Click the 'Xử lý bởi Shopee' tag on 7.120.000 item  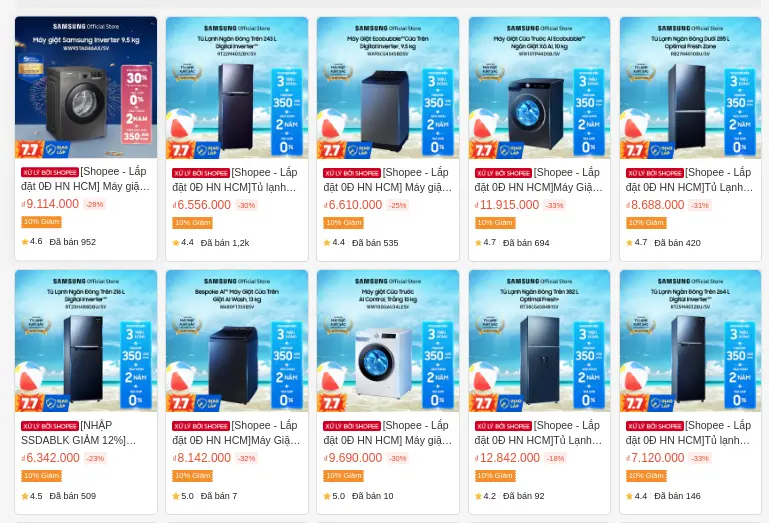click(x=655, y=426)
